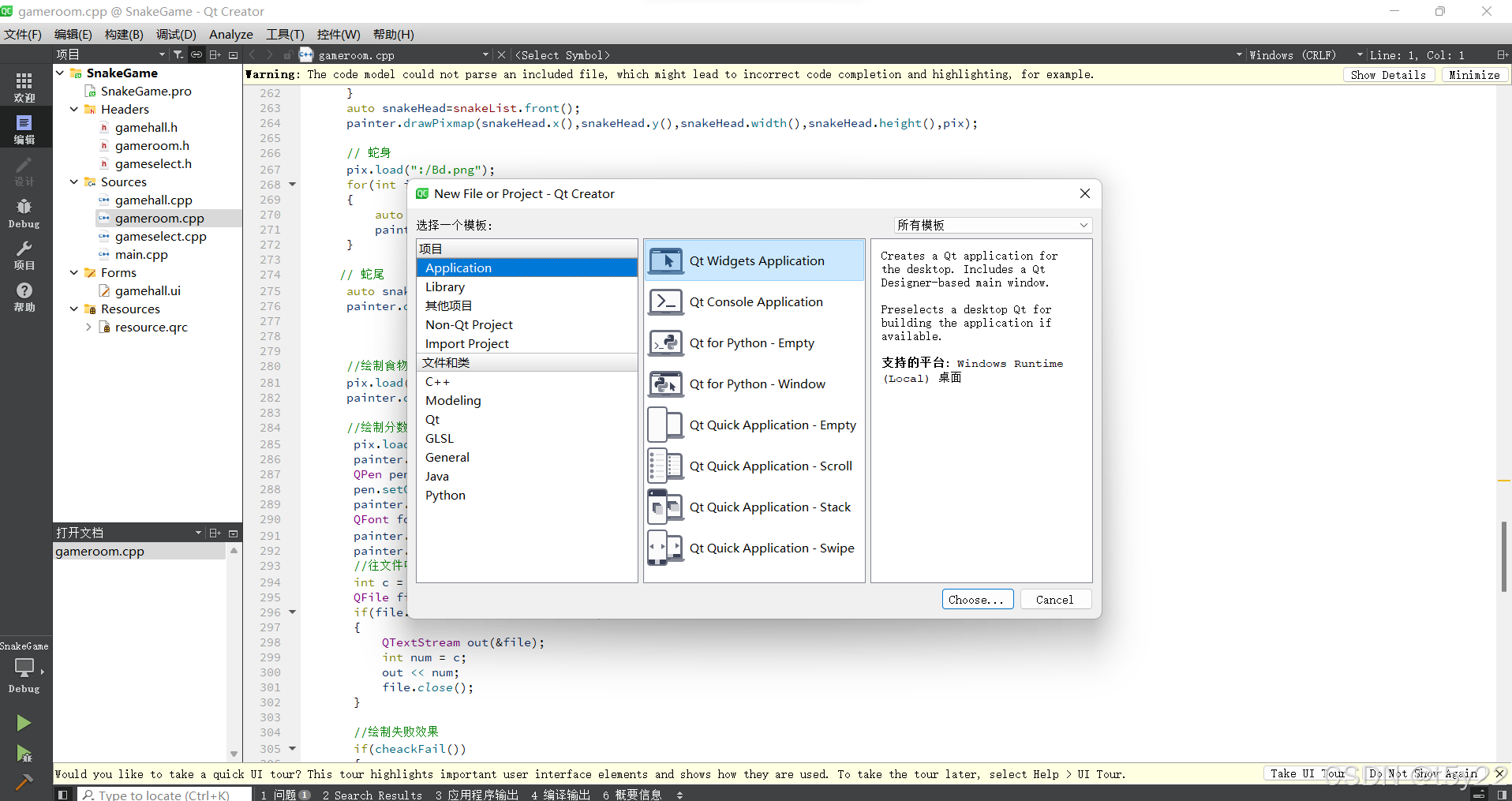The image size is (1512, 801).
Task: Open the Issues (问题) output pane
Action: click(x=286, y=795)
